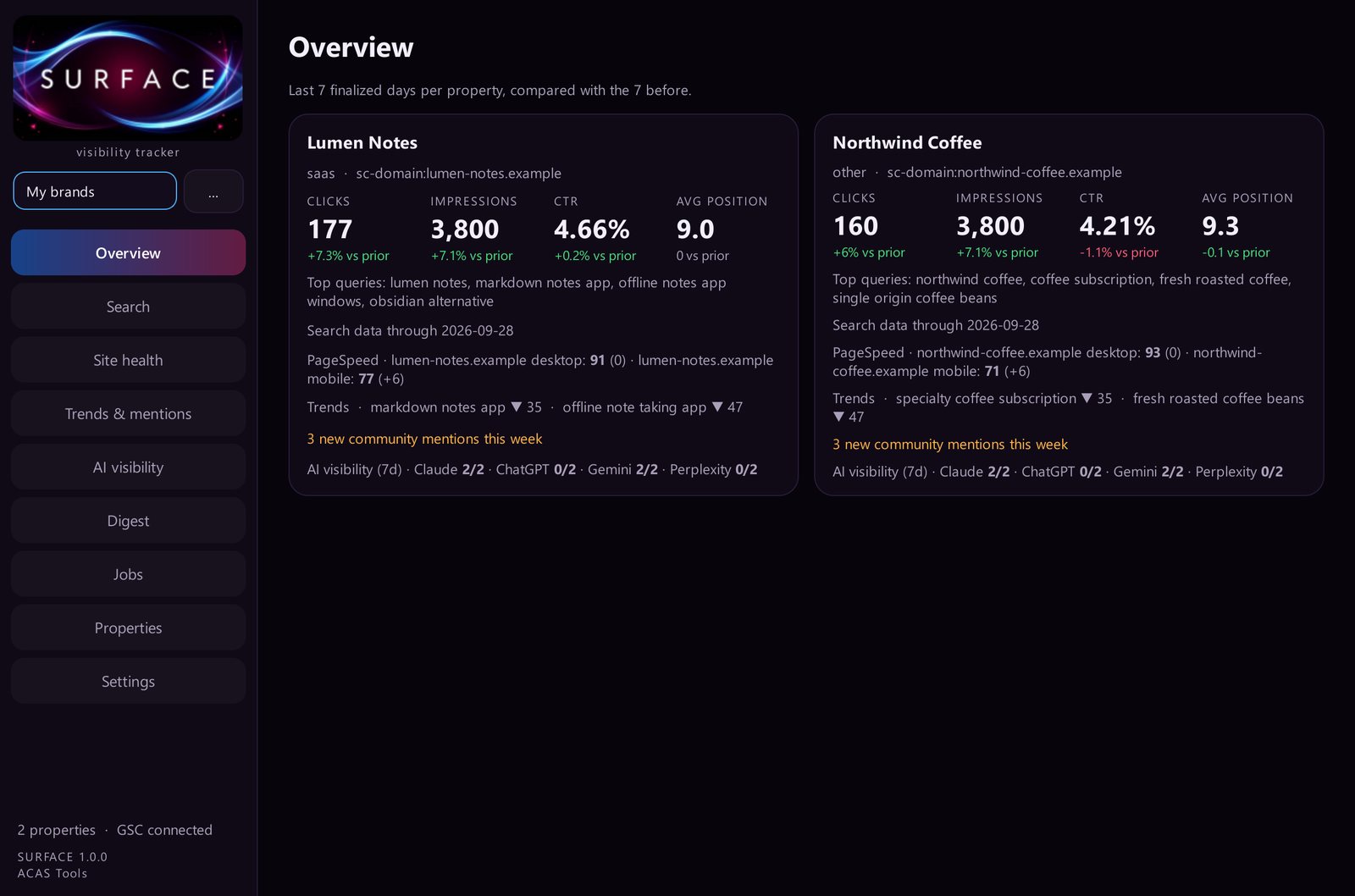This screenshot has width=1355, height=896.
Task: Open Settings from sidebar
Action: click(128, 681)
